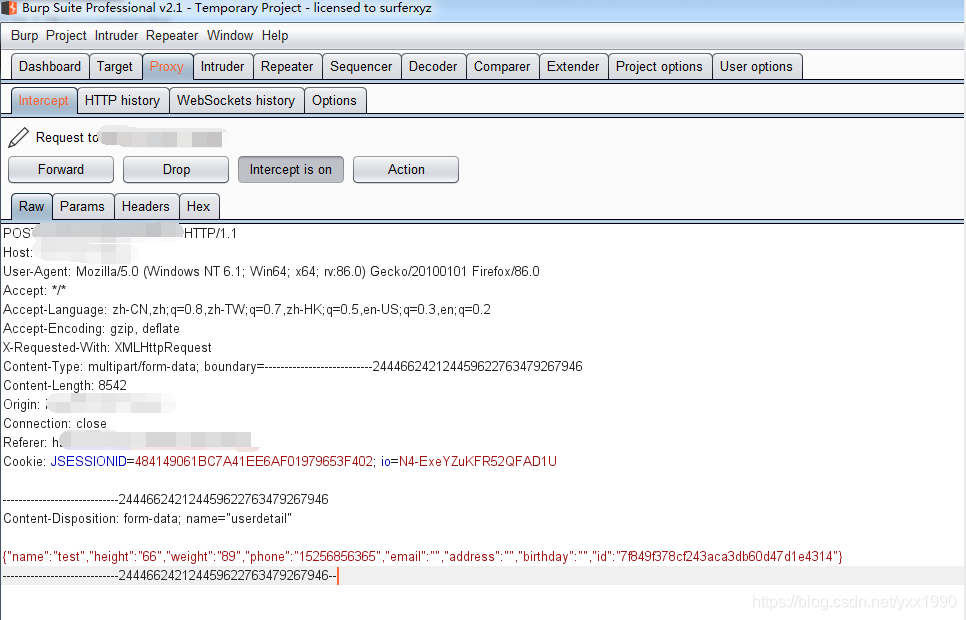Viewport: 966px width, 620px height.
Task: Drop the intercepted request
Action: pos(176,169)
